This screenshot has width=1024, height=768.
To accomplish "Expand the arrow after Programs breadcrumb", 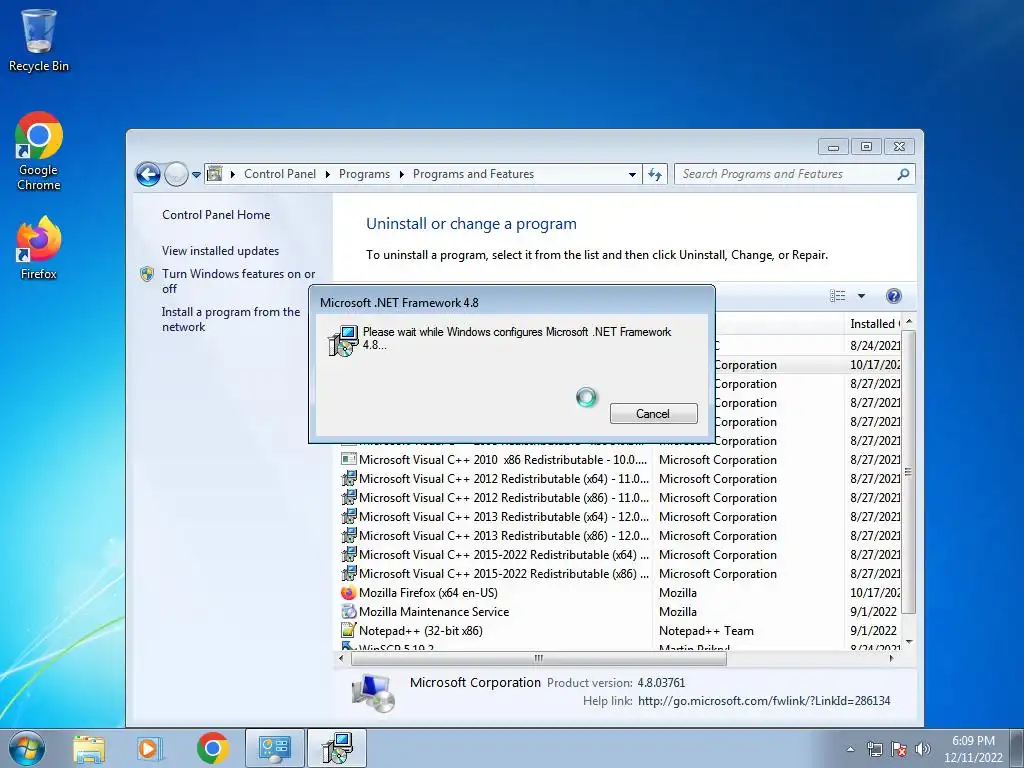I will point(401,174).
